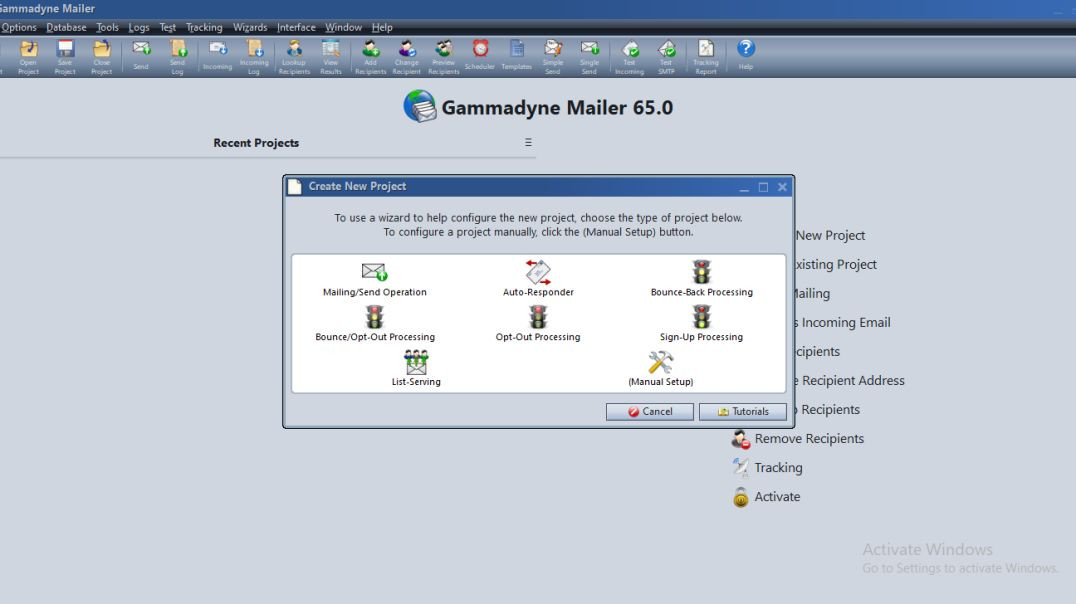The image size is (1076, 604).
Task: Open the Options menu
Action: click(x=19, y=27)
